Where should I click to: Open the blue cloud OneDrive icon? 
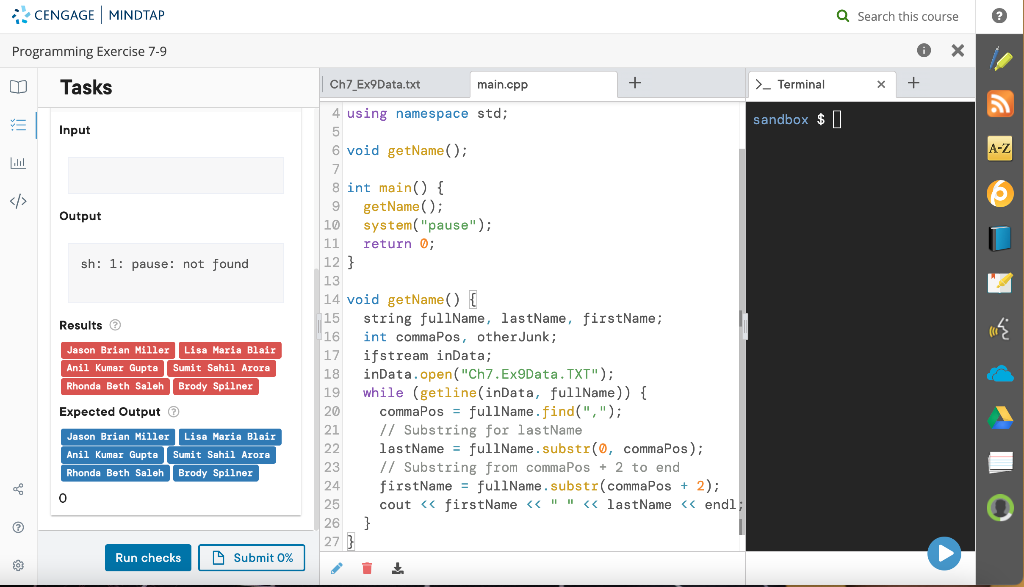click(1000, 373)
